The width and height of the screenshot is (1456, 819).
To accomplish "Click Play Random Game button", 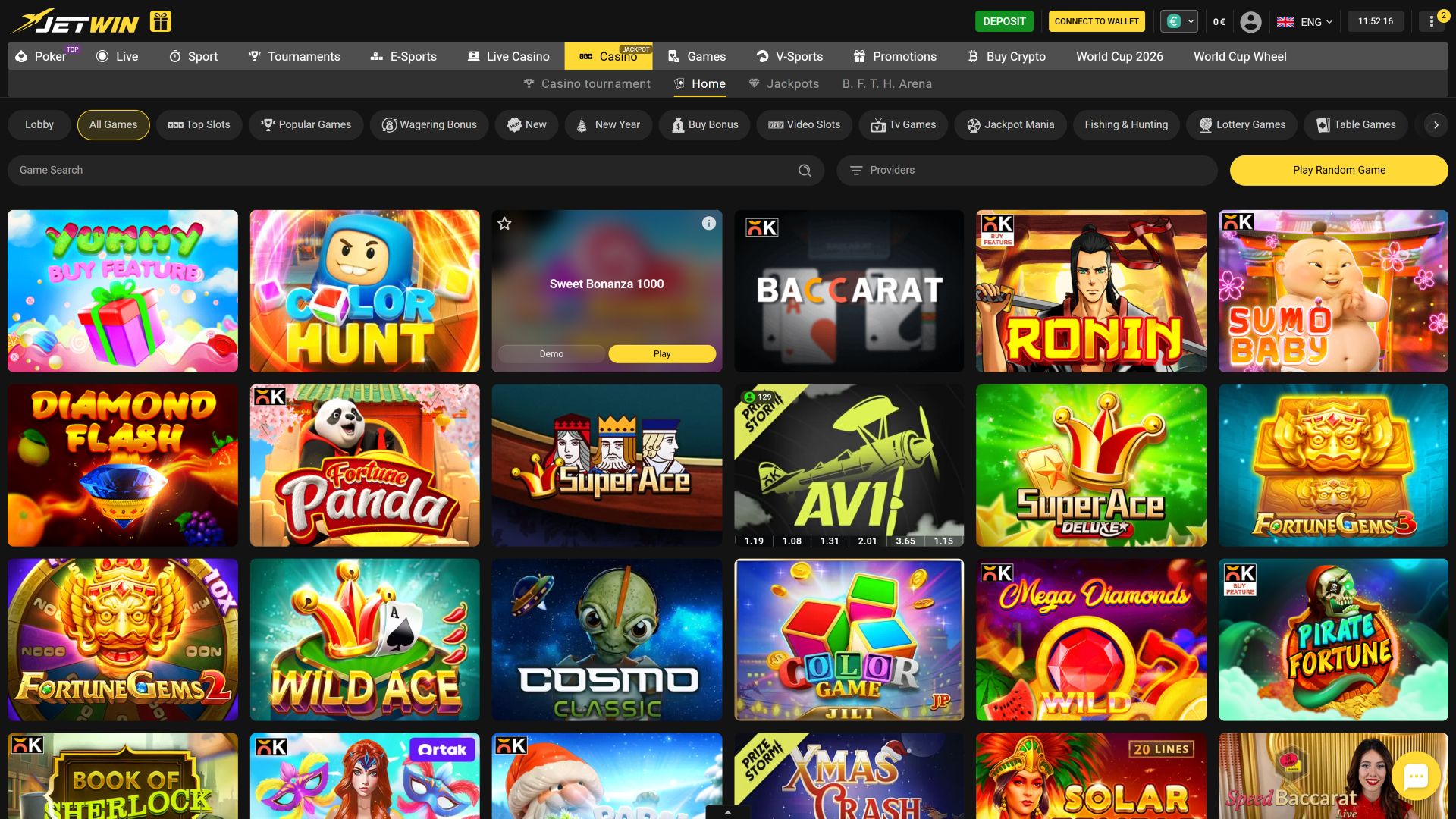I will point(1339,171).
